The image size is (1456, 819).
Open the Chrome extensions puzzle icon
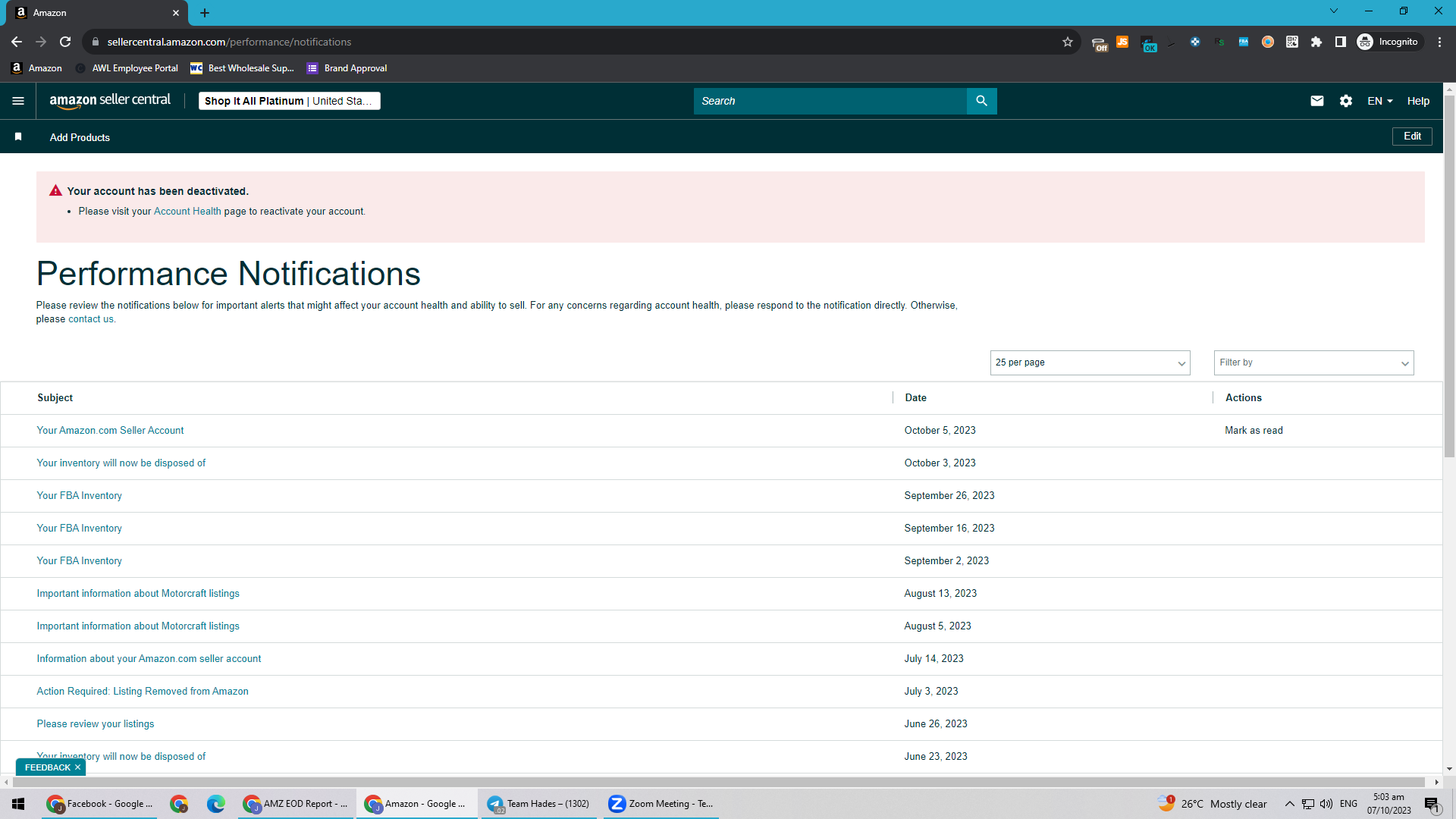pyautogui.click(x=1316, y=42)
